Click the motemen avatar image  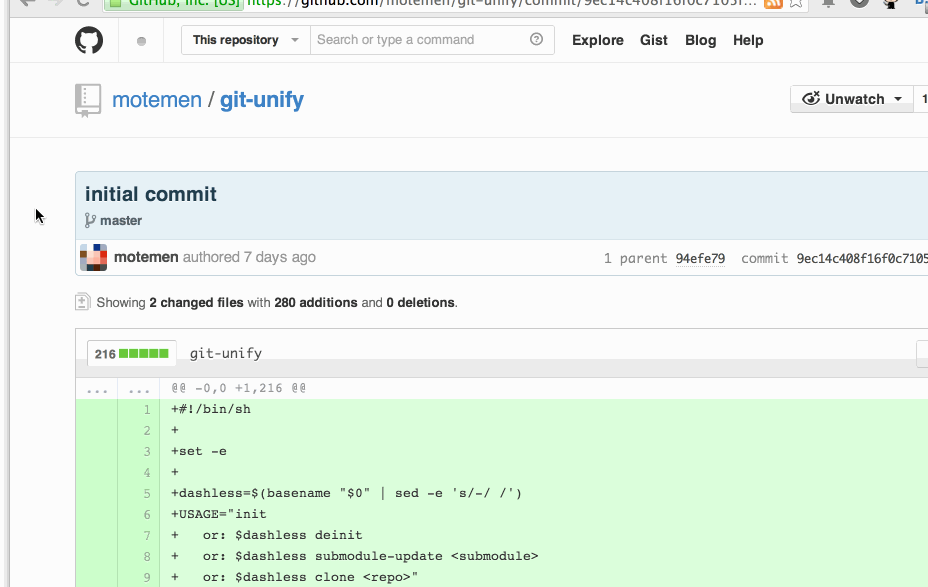[94, 257]
